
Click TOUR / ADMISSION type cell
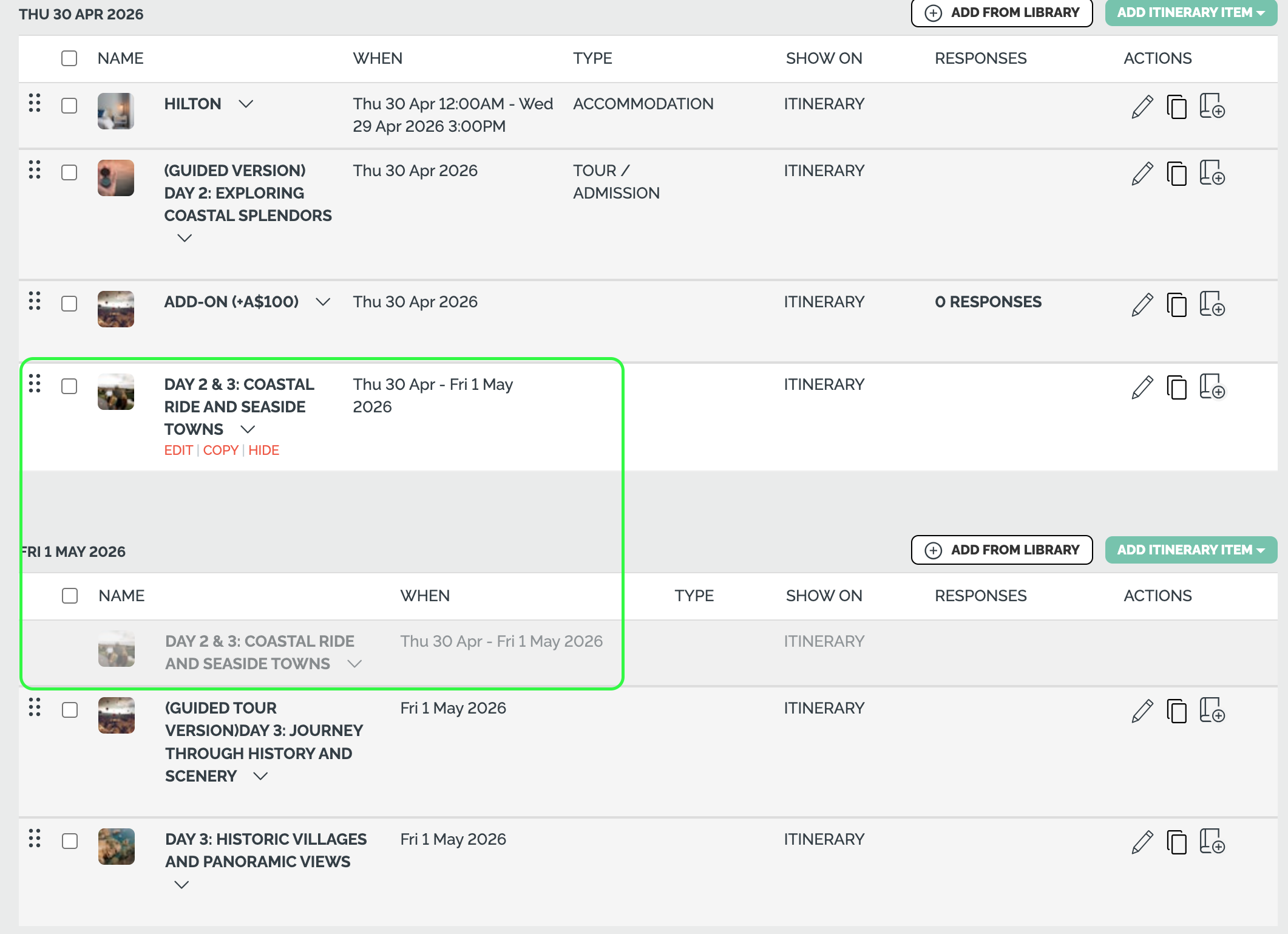coord(616,182)
